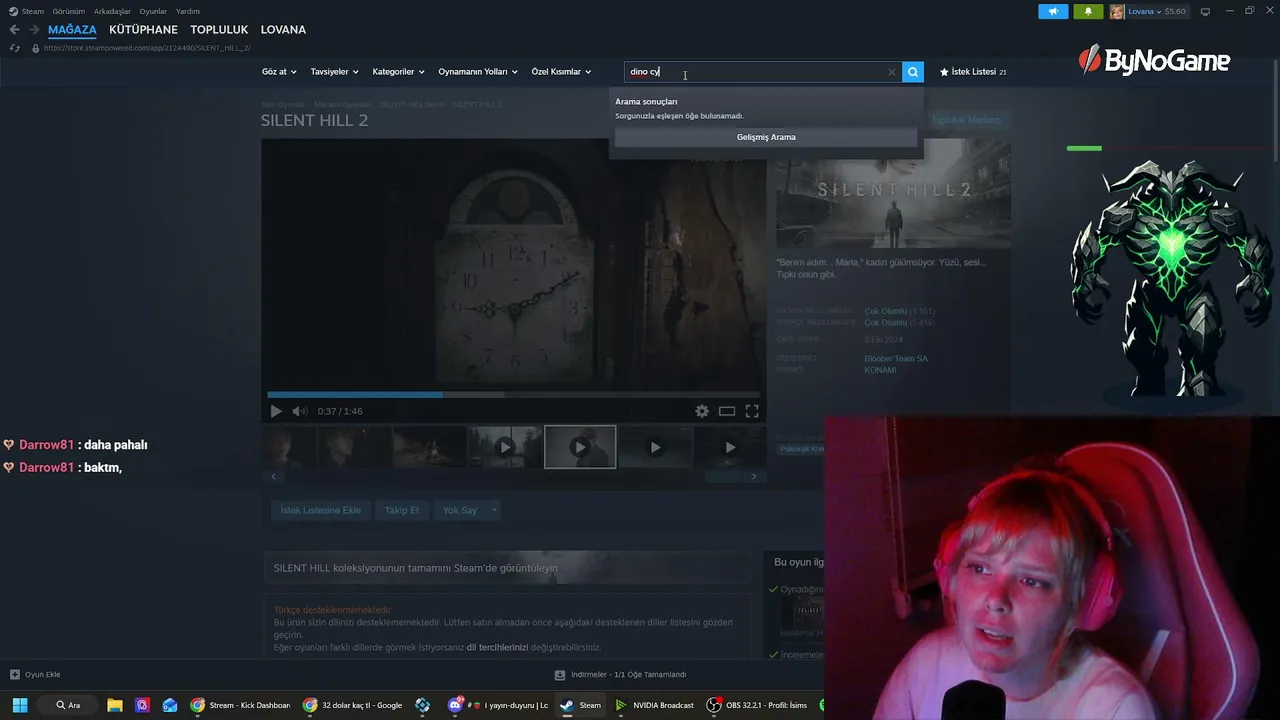The width and height of the screenshot is (1280, 720).
Task: Expand the Göz at dropdown
Action: coord(279,72)
